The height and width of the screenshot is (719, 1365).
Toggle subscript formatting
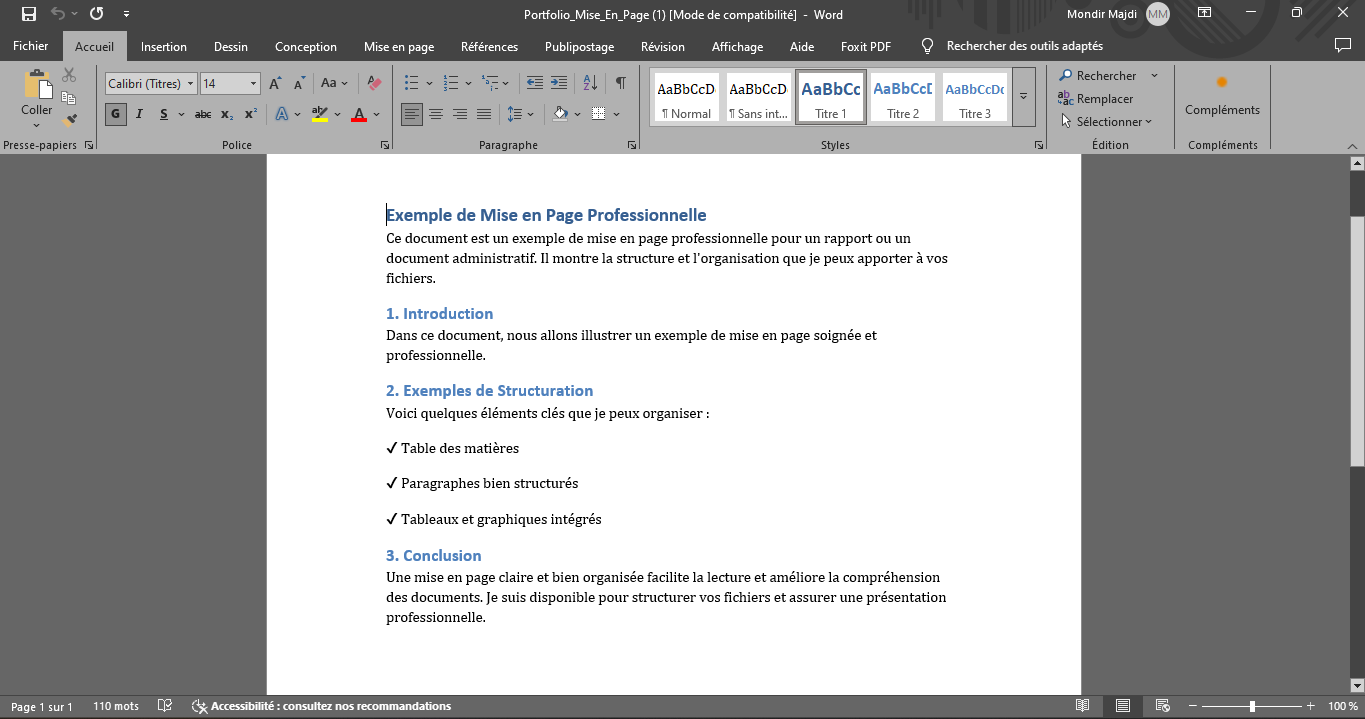pos(227,114)
